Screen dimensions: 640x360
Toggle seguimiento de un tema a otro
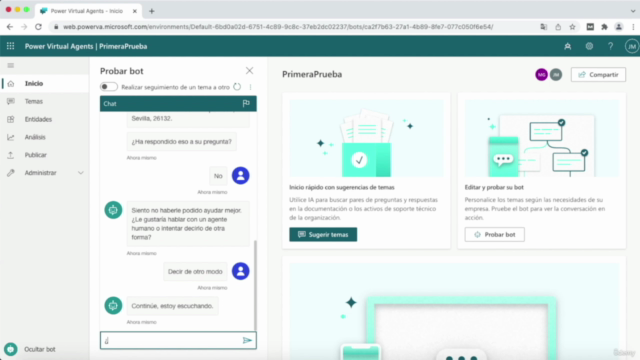tap(109, 87)
